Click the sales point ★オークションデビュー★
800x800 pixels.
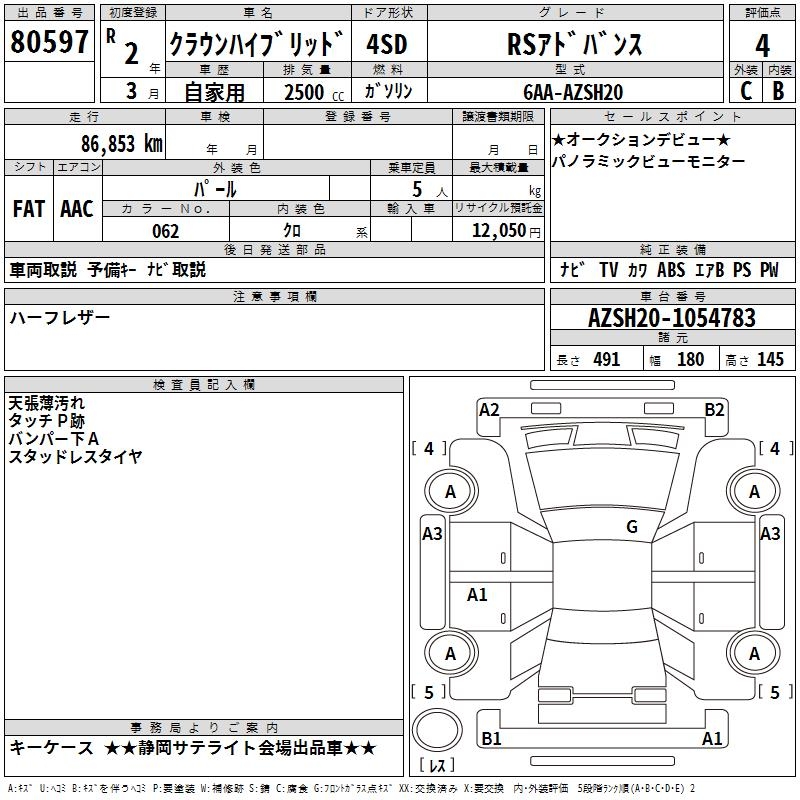641,139
